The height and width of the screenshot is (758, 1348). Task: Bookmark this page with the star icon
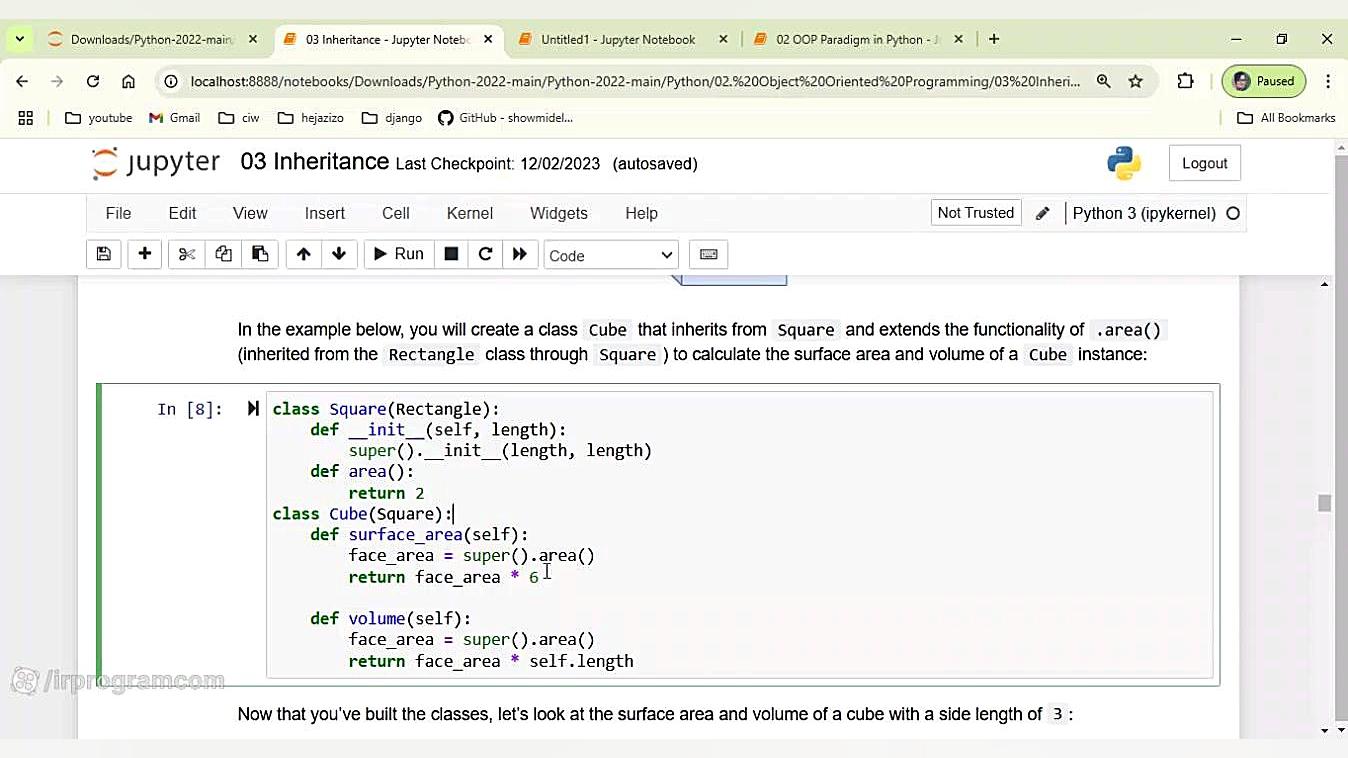click(1135, 81)
